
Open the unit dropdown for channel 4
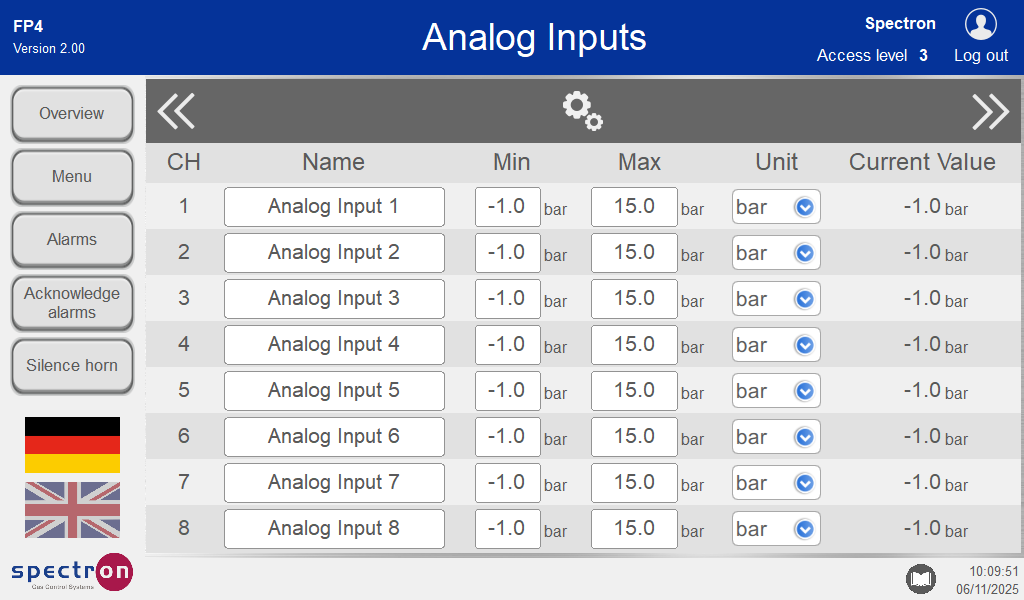click(776, 345)
